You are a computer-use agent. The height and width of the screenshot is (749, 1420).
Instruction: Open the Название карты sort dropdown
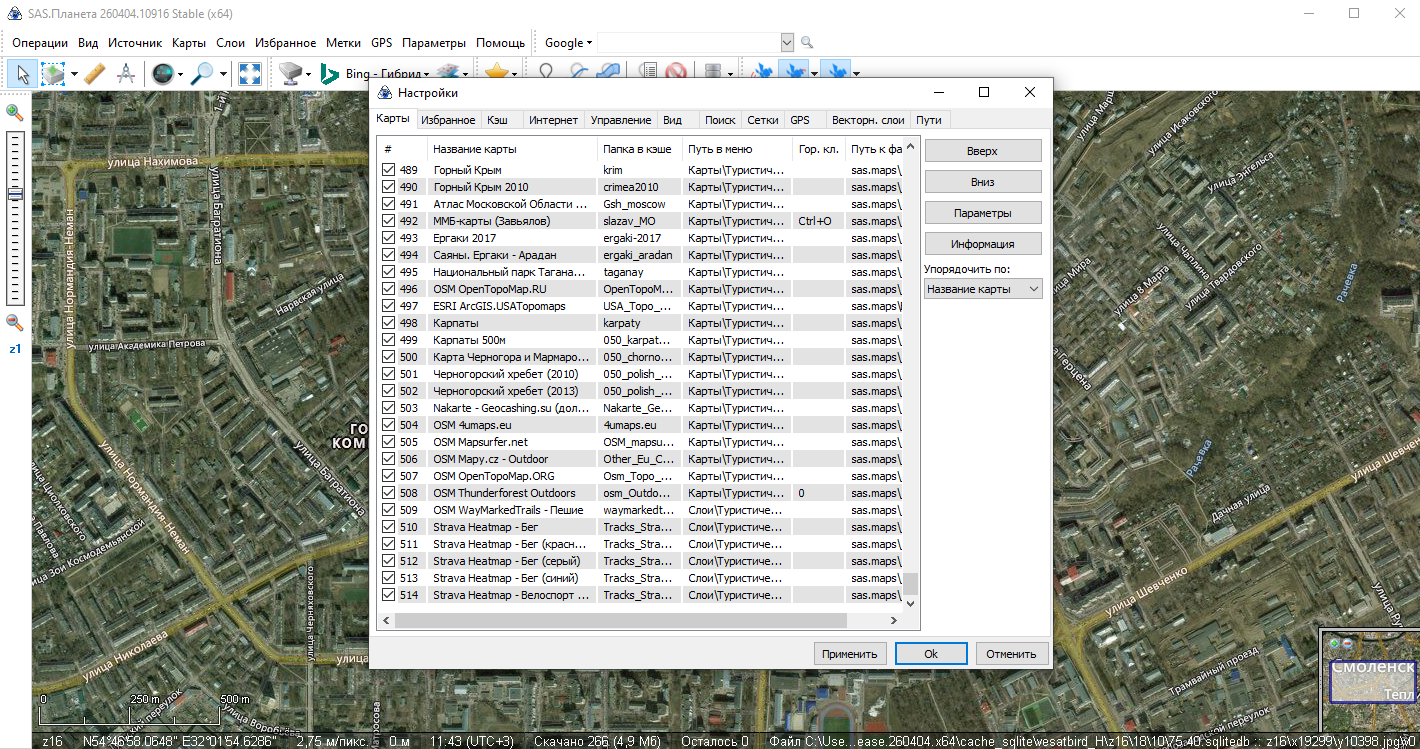(x=983, y=289)
